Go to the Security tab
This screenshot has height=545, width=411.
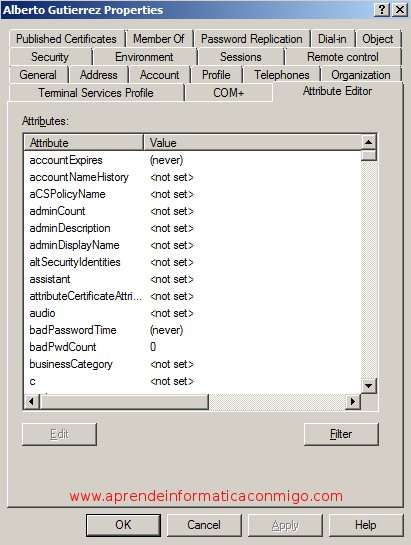click(x=50, y=57)
